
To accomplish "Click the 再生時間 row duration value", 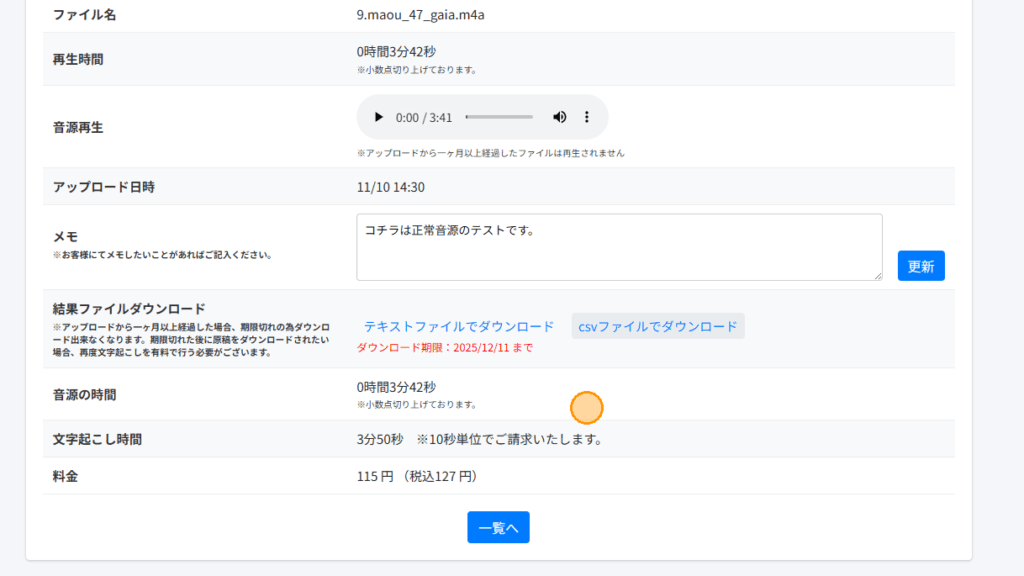I will click(396, 52).
